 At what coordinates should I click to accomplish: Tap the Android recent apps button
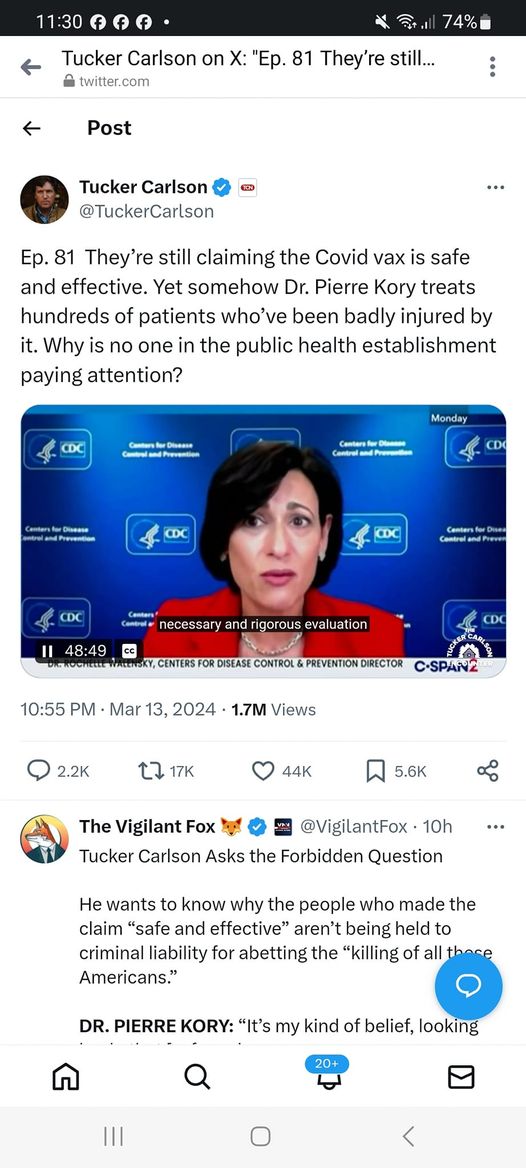click(113, 1136)
